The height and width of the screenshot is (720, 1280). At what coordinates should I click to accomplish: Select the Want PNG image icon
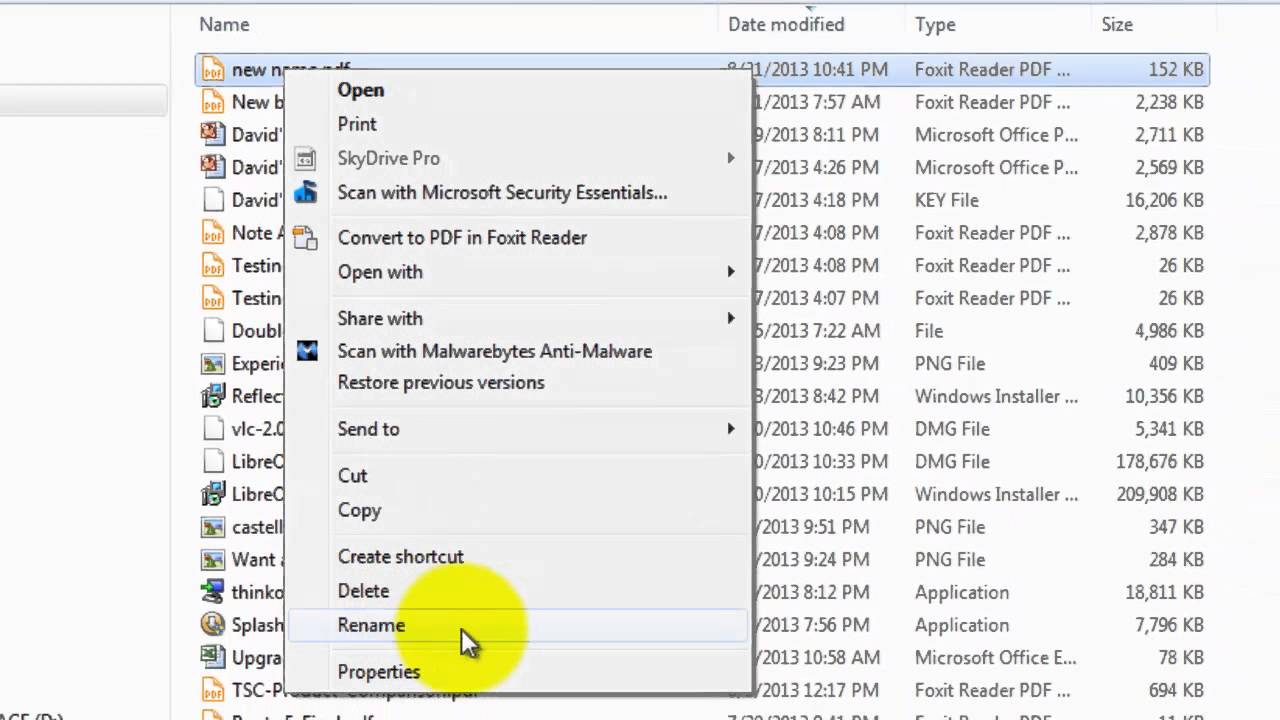(x=213, y=560)
